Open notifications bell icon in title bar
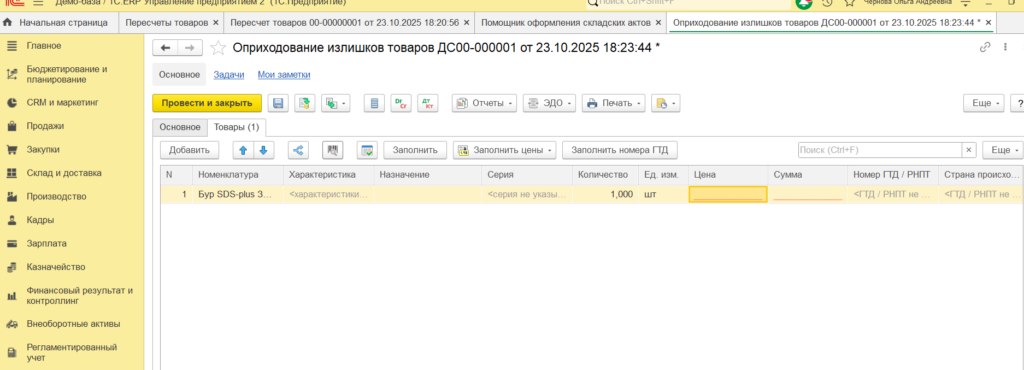Image resolution: width=1024 pixels, height=370 pixels. tap(804, 3)
